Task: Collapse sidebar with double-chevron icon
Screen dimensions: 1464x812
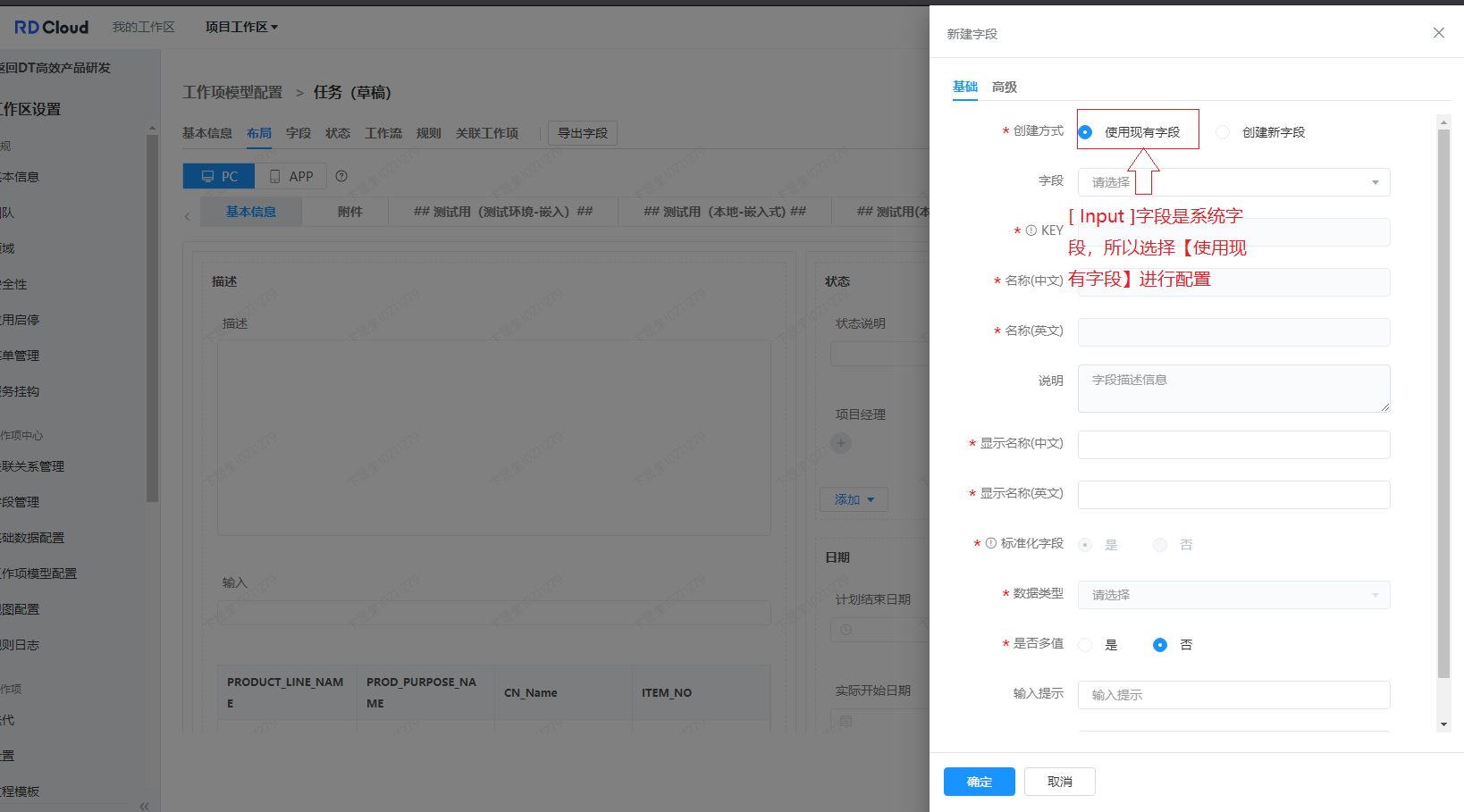Action: coord(144,806)
